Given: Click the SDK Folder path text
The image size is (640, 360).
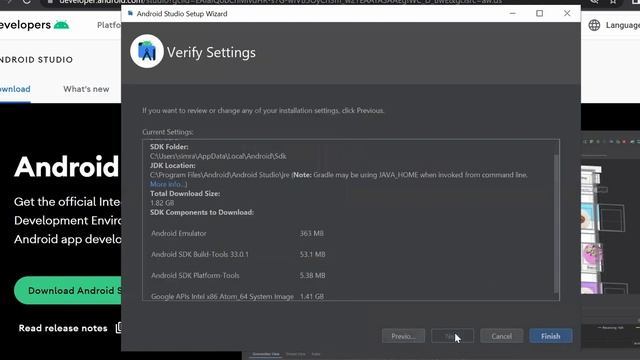Looking at the screenshot, I should pos(218,156).
